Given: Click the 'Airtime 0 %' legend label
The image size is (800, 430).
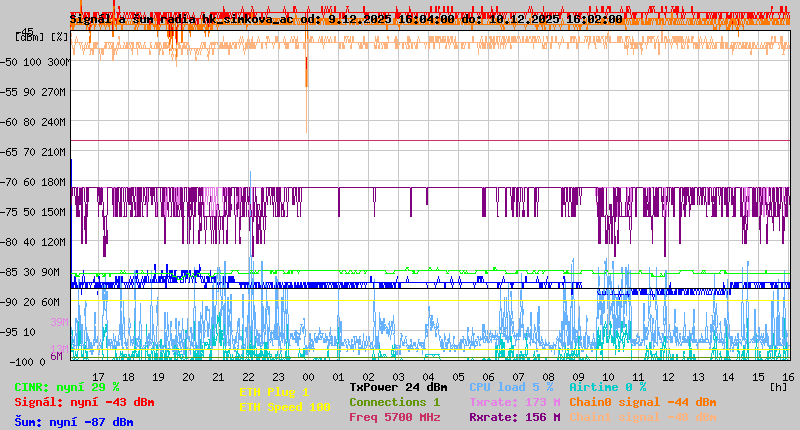Looking at the screenshot, I should [x=608, y=387].
